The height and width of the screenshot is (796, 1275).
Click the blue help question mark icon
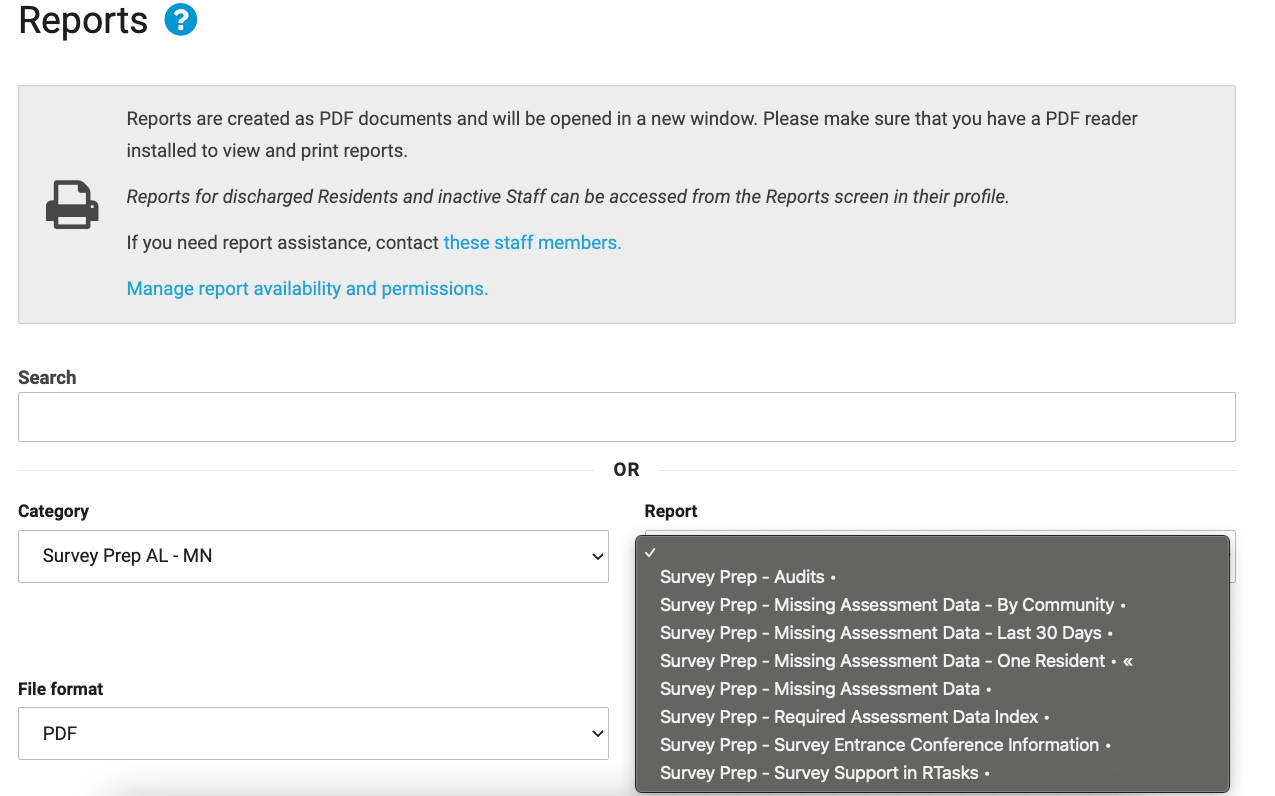[181, 20]
